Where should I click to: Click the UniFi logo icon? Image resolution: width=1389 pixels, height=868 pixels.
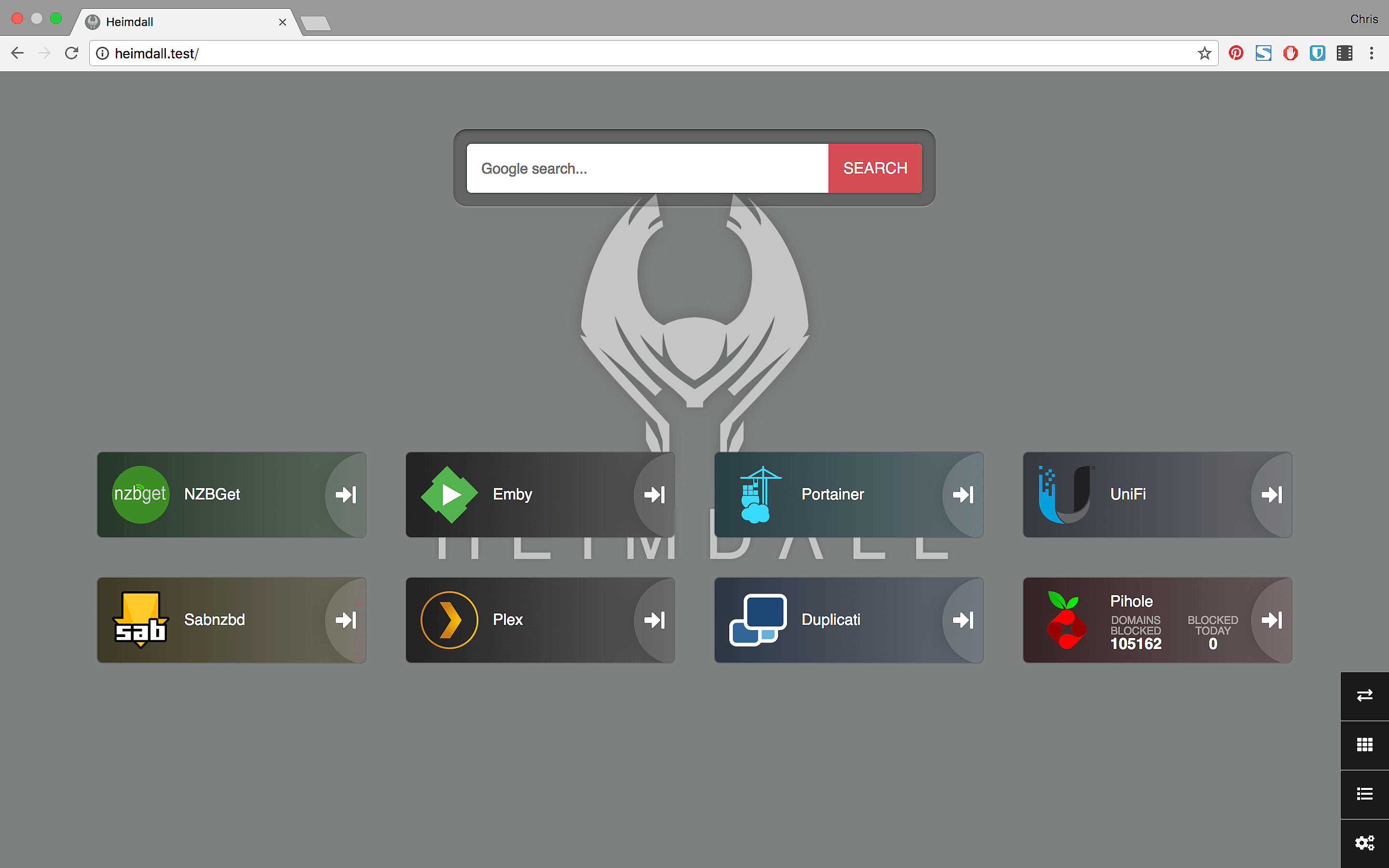[1066, 494]
